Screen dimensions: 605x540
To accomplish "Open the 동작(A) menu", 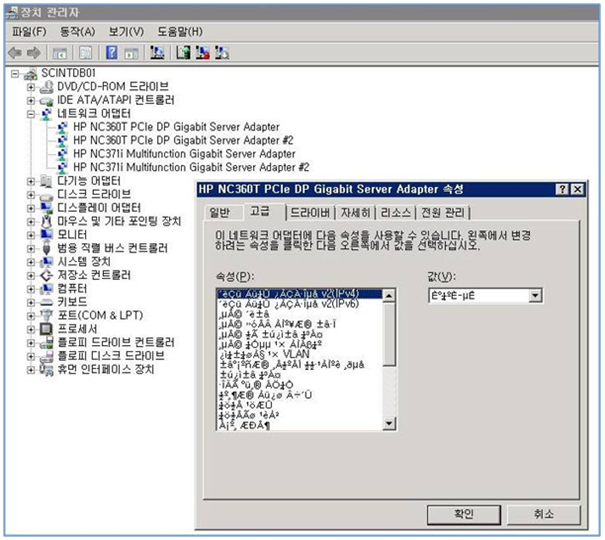I will (x=78, y=32).
